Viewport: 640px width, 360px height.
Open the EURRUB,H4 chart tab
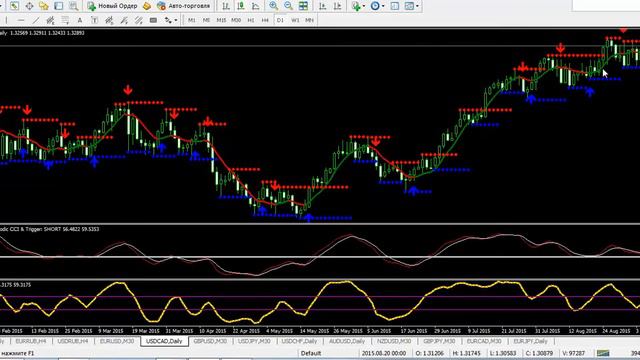coord(31,341)
